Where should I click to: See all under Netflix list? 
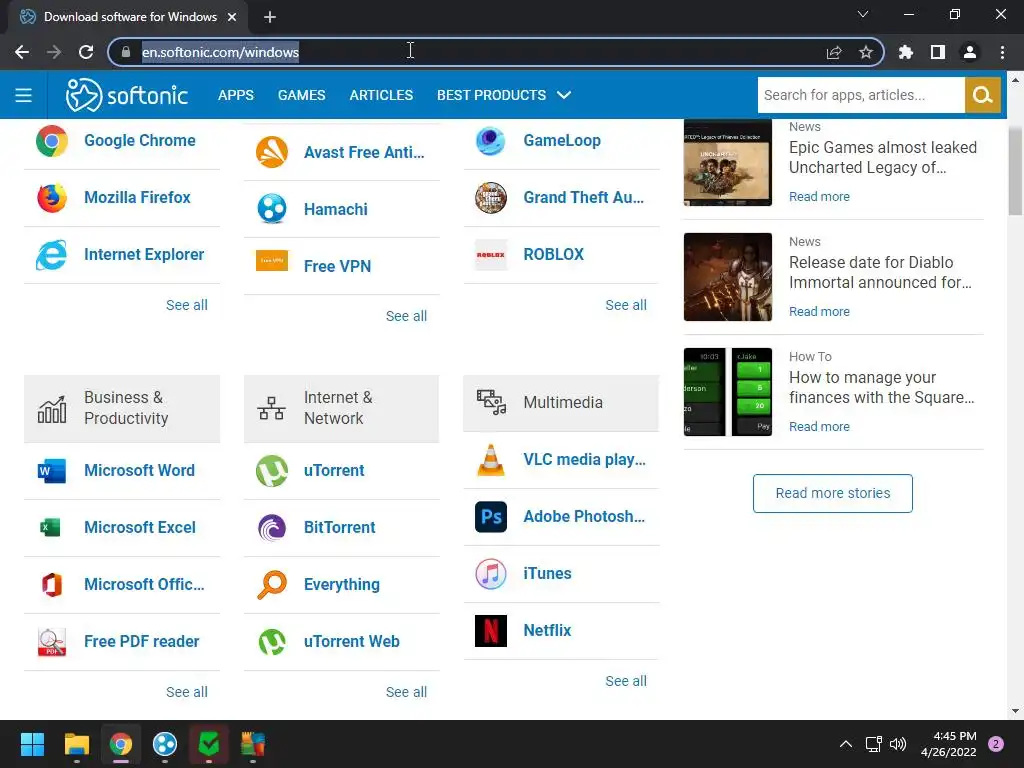click(x=626, y=681)
